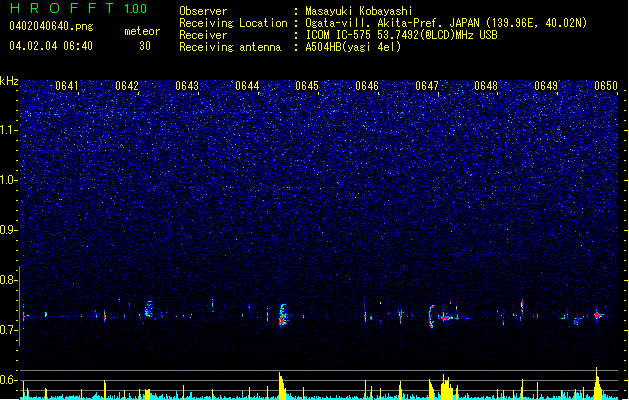The height and width of the screenshot is (400, 629).
Task: Click the 0645 time marker
Action: coord(307,86)
